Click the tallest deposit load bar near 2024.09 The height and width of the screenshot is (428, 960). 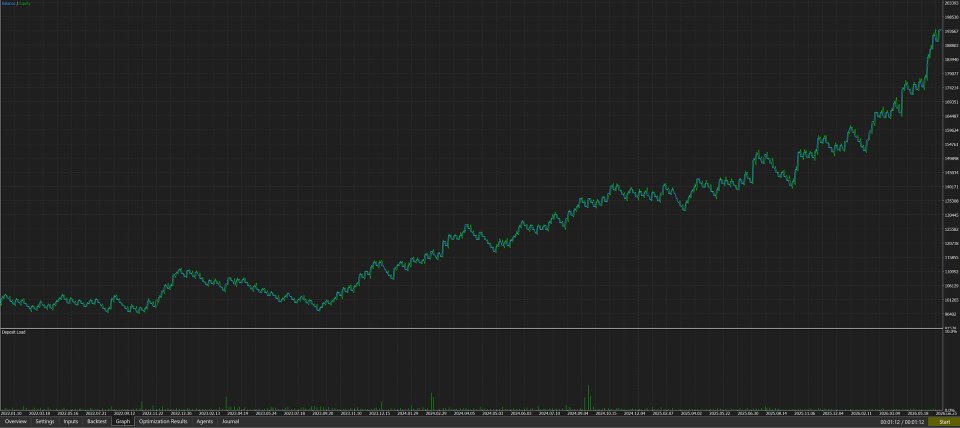click(588, 397)
